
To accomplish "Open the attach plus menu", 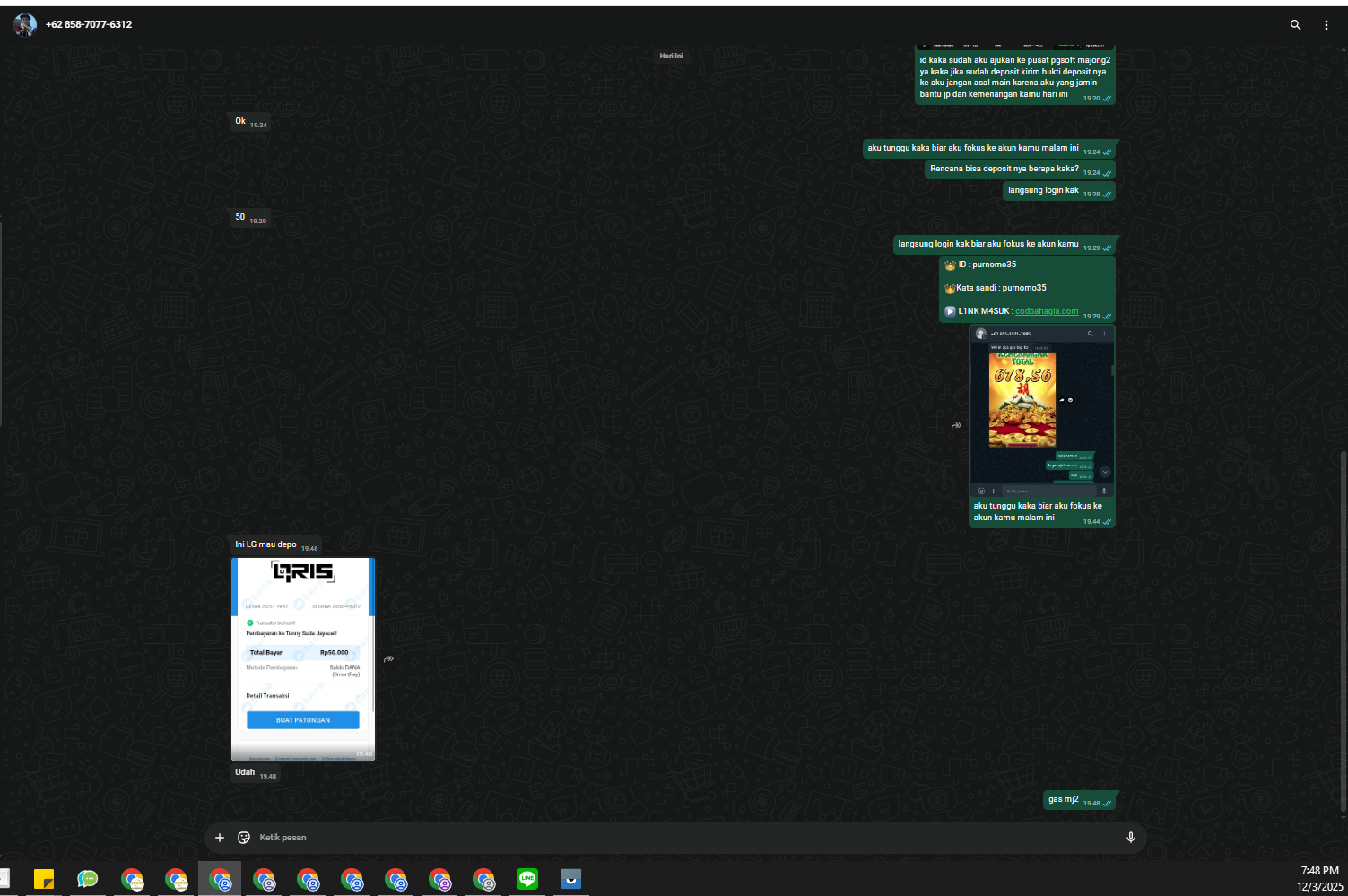I will [x=220, y=838].
